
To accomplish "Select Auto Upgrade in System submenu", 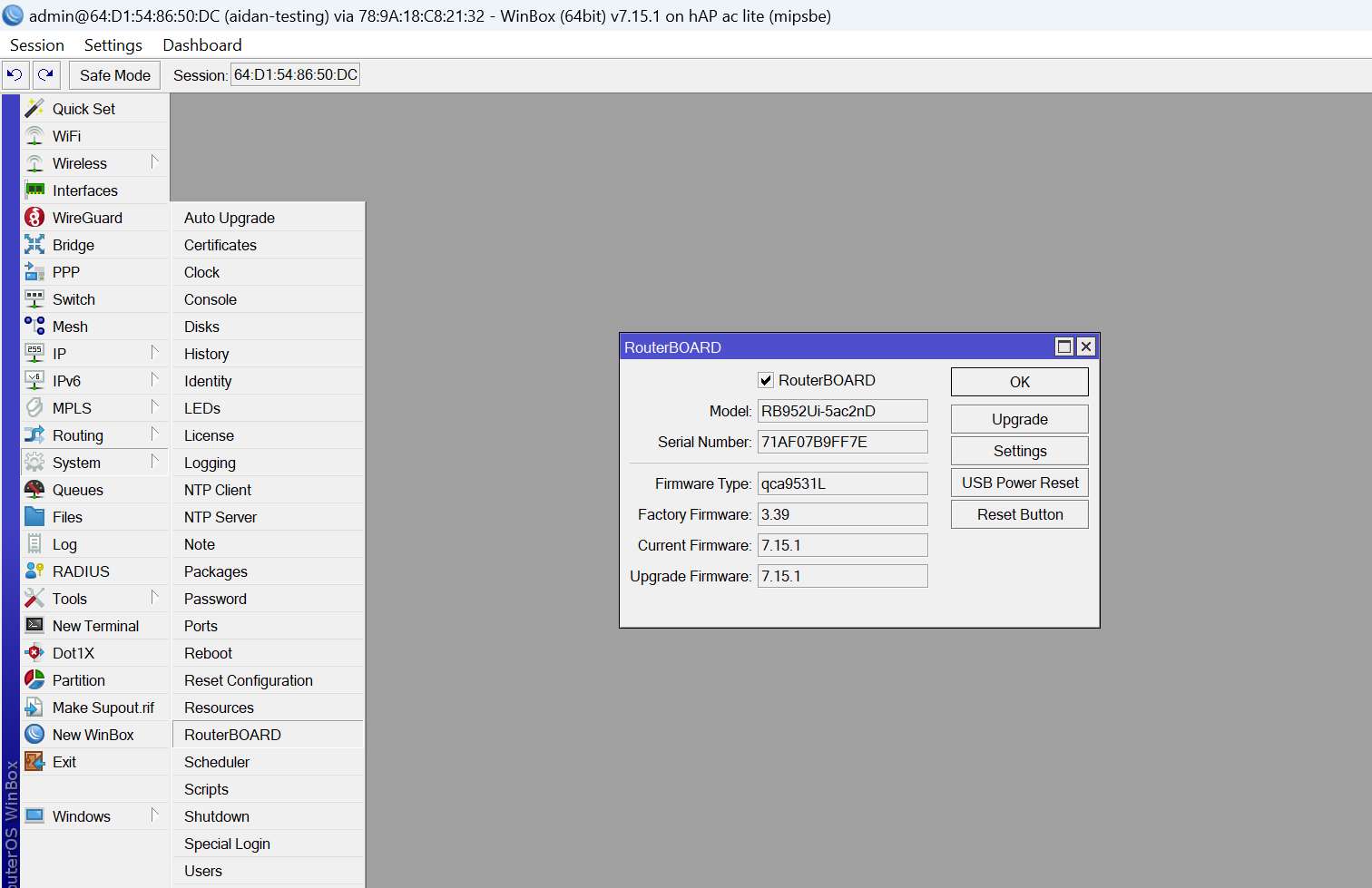I will point(269,218).
